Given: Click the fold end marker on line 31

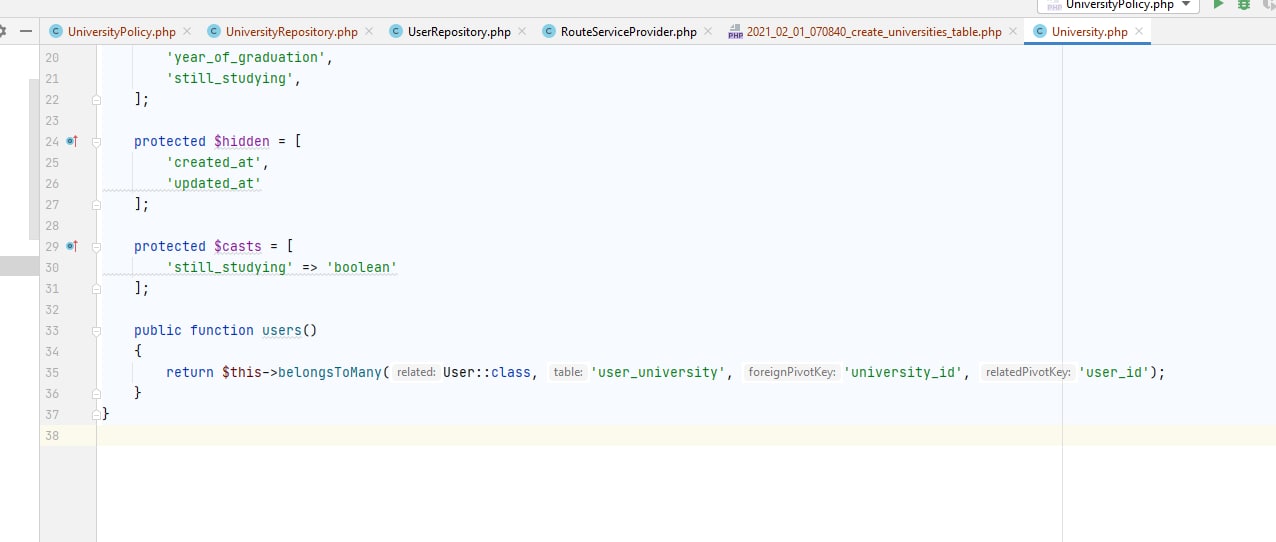Looking at the screenshot, I should point(97,289).
